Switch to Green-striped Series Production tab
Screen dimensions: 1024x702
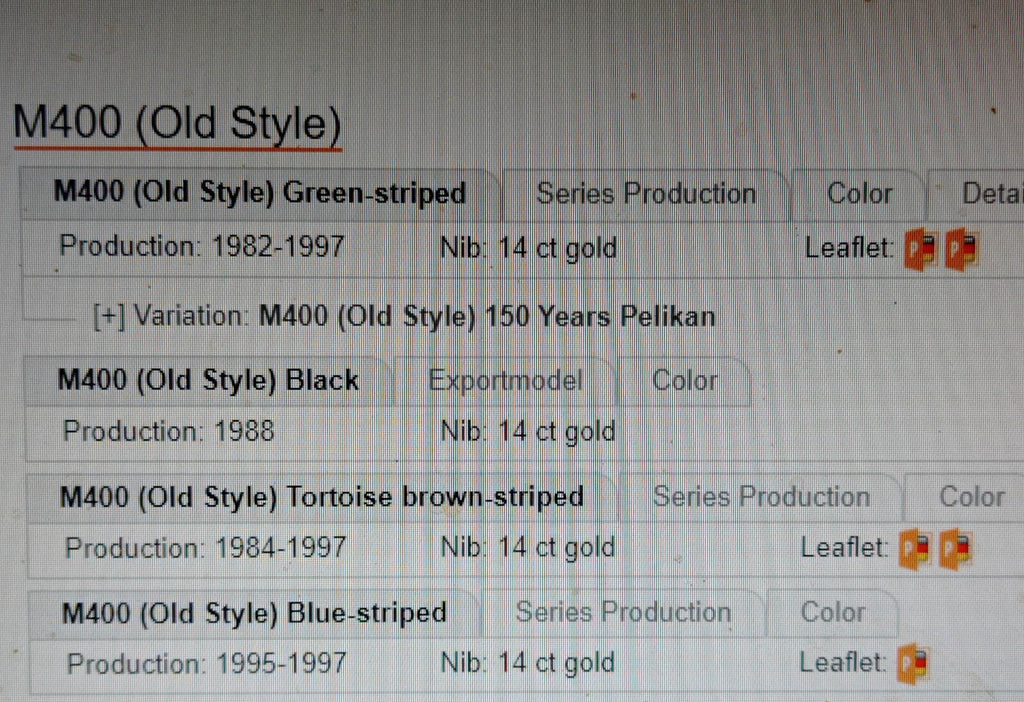[x=646, y=194]
